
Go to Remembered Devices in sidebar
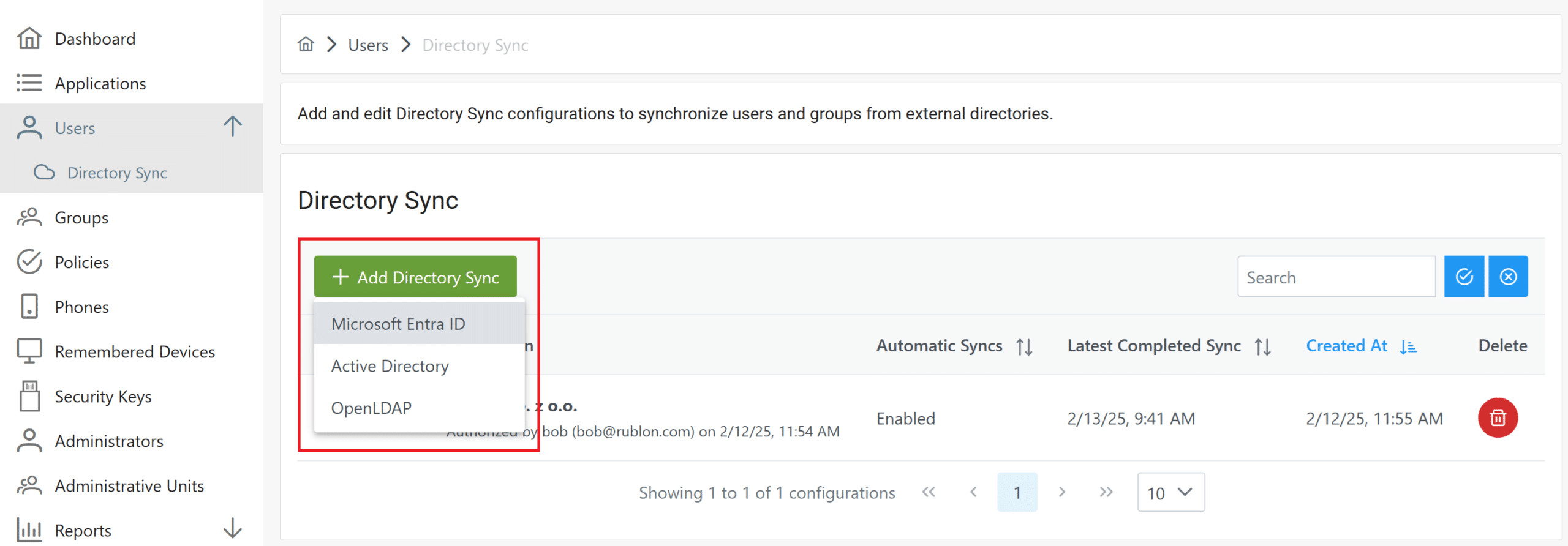tap(135, 352)
